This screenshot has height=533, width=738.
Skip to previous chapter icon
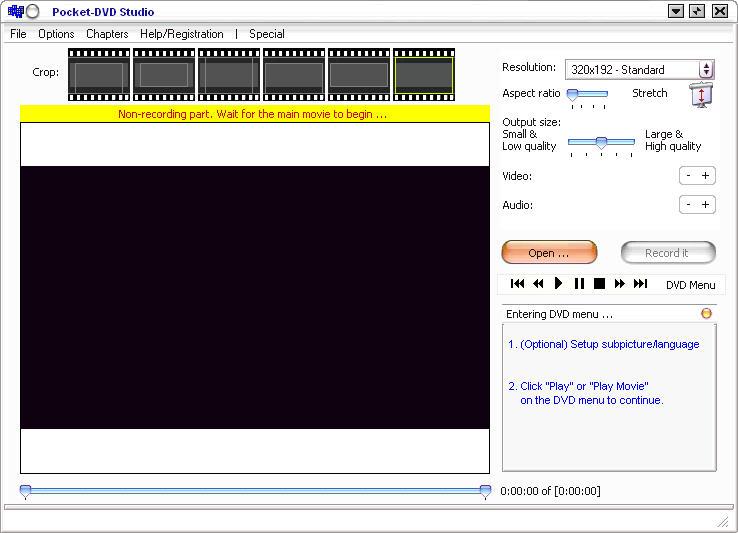517,284
